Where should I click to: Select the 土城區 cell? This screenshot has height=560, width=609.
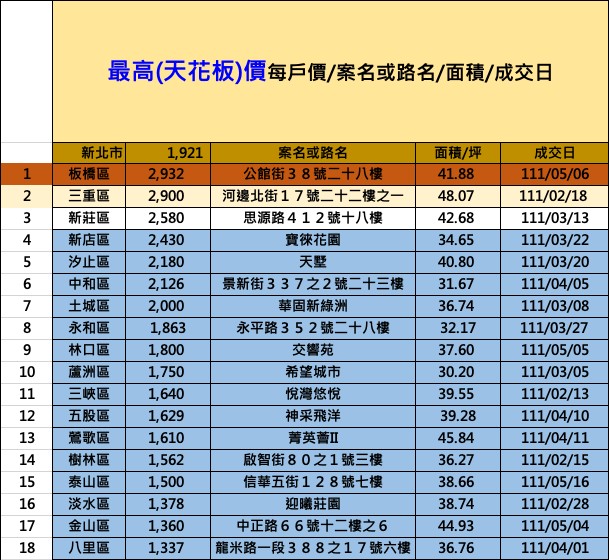pos(89,306)
